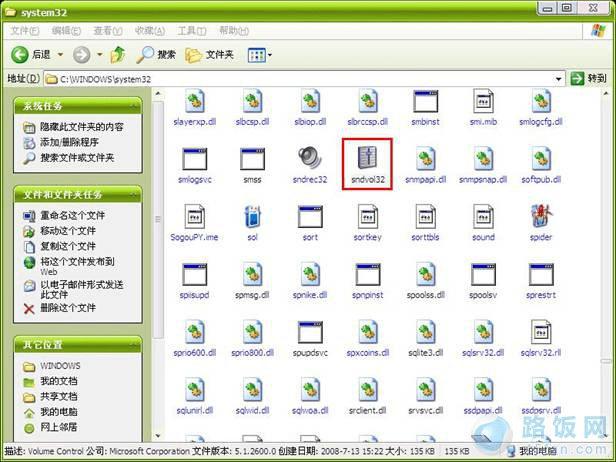Select the spoolsv application icon
The height and width of the screenshot is (462, 616).
coord(483,274)
